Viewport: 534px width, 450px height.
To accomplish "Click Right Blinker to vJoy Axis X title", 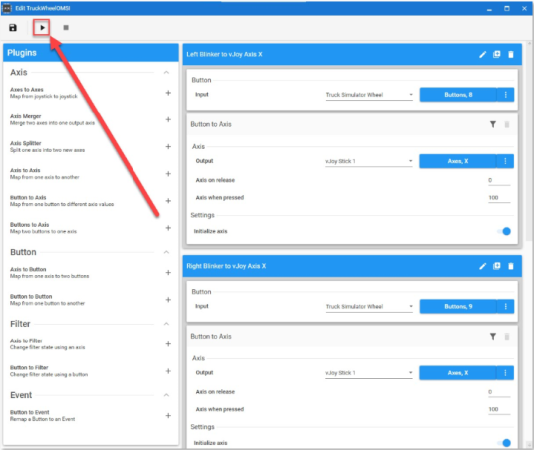I will click(x=226, y=266).
